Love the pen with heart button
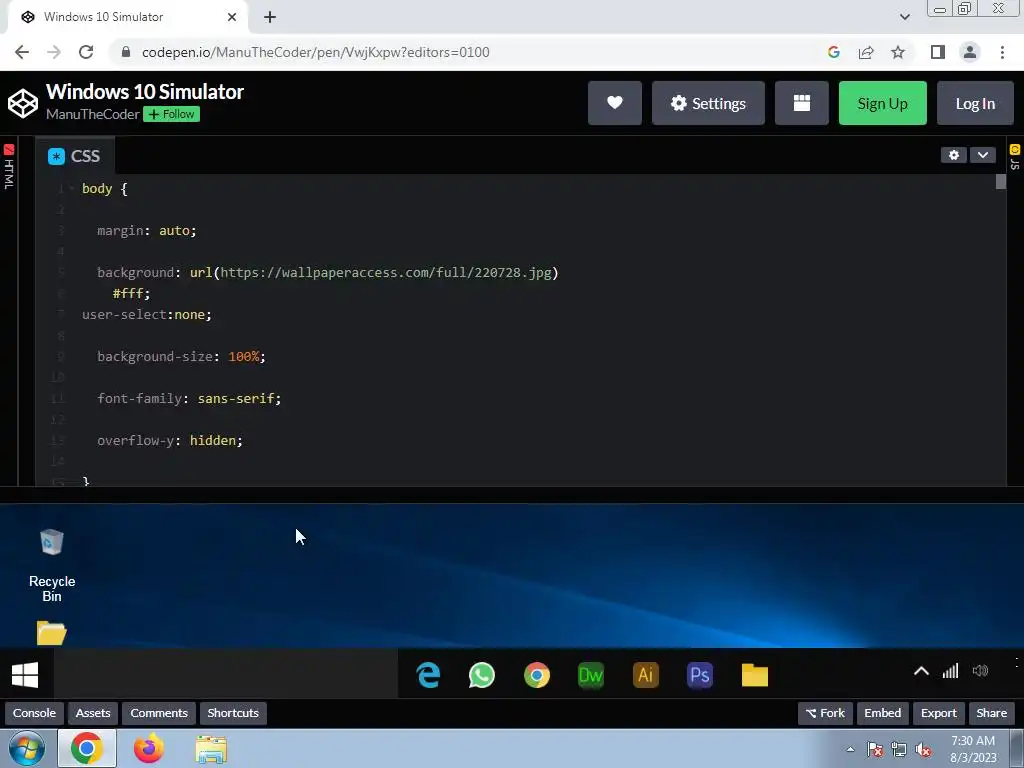 click(x=615, y=103)
